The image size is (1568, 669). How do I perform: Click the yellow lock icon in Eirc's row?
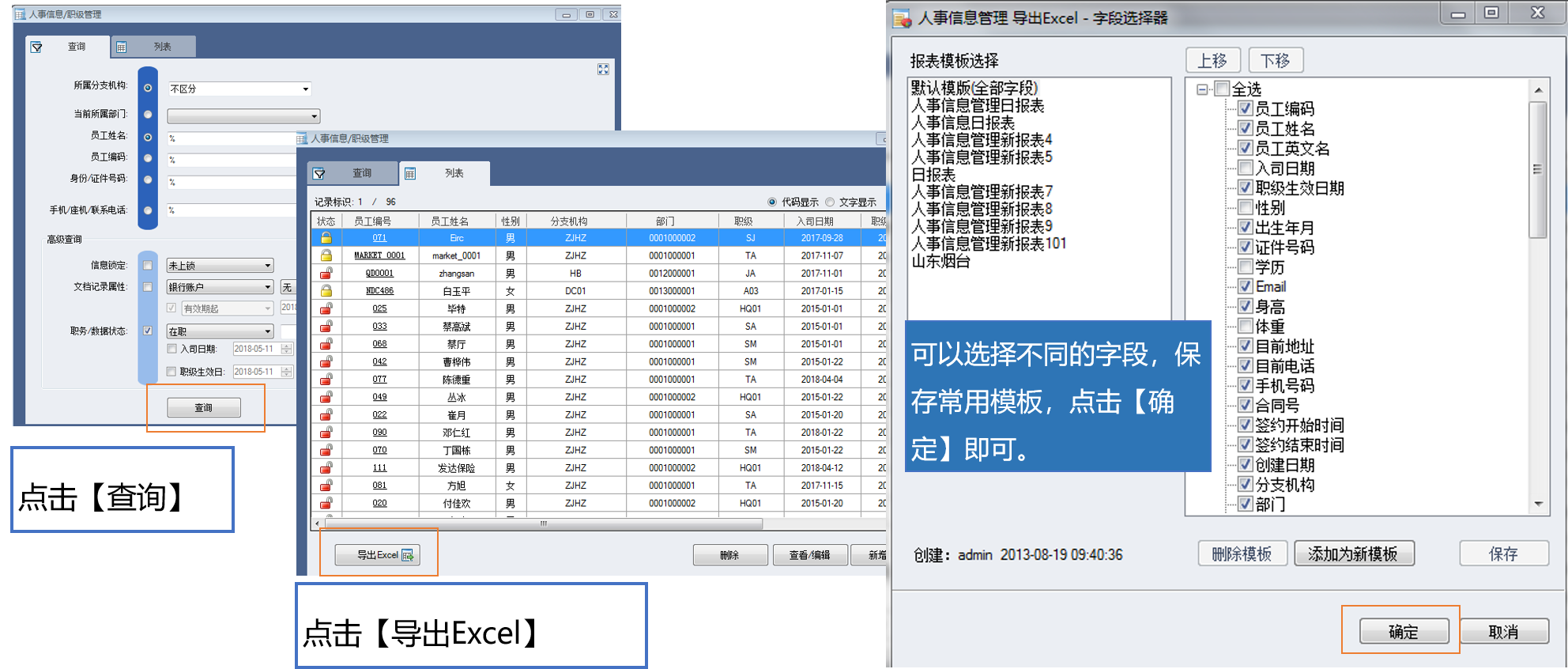(326, 238)
